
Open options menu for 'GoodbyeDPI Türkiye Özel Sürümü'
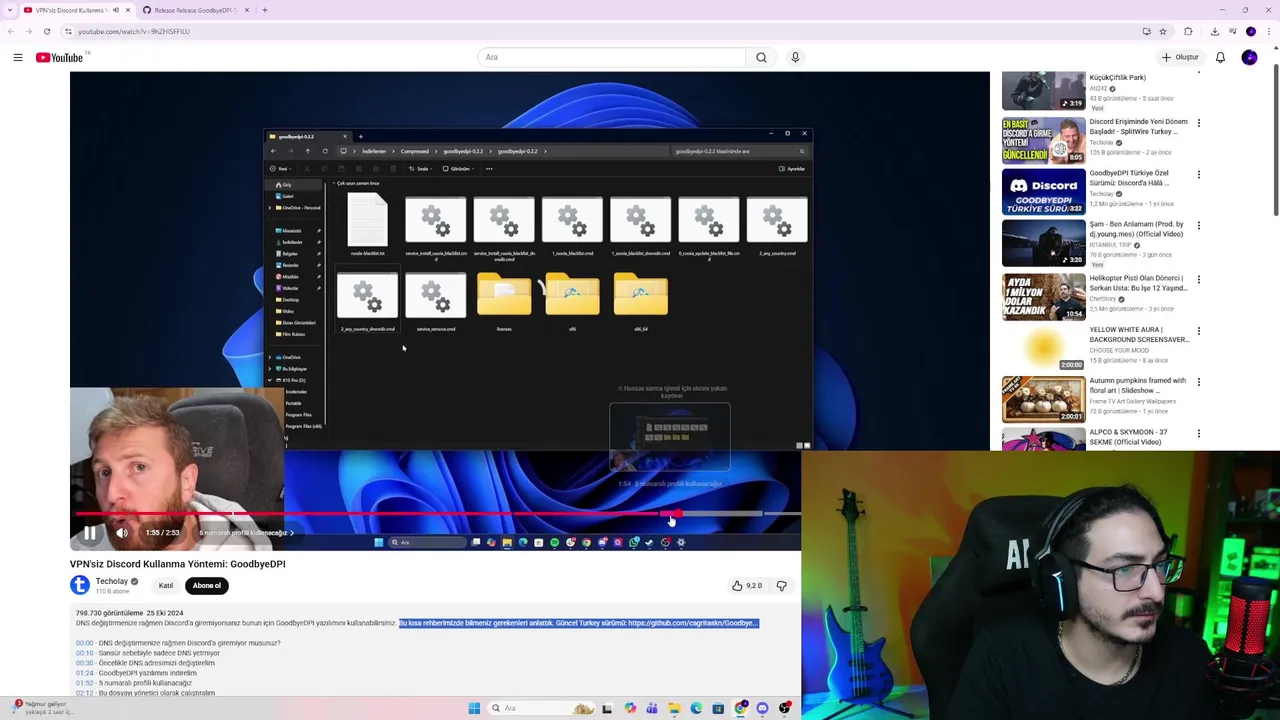pos(1198,175)
